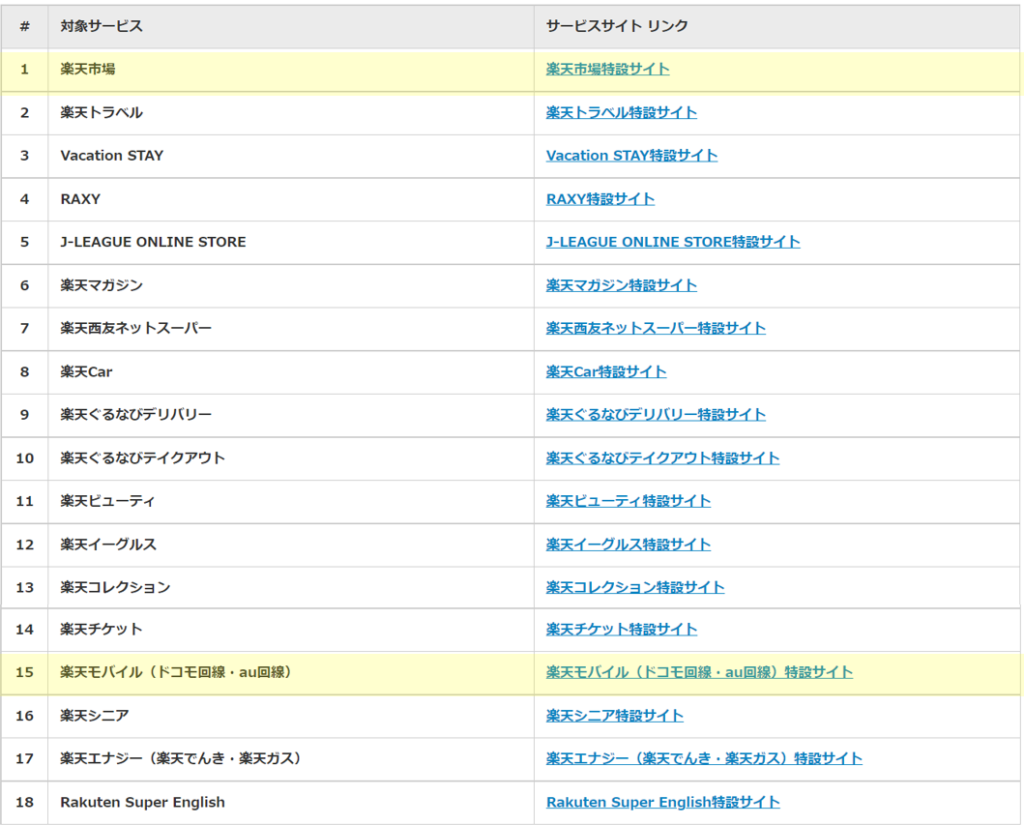Click the 楽天コレクション特設サイト link
Screen dimensions: 1024x825
pos(635,588)
